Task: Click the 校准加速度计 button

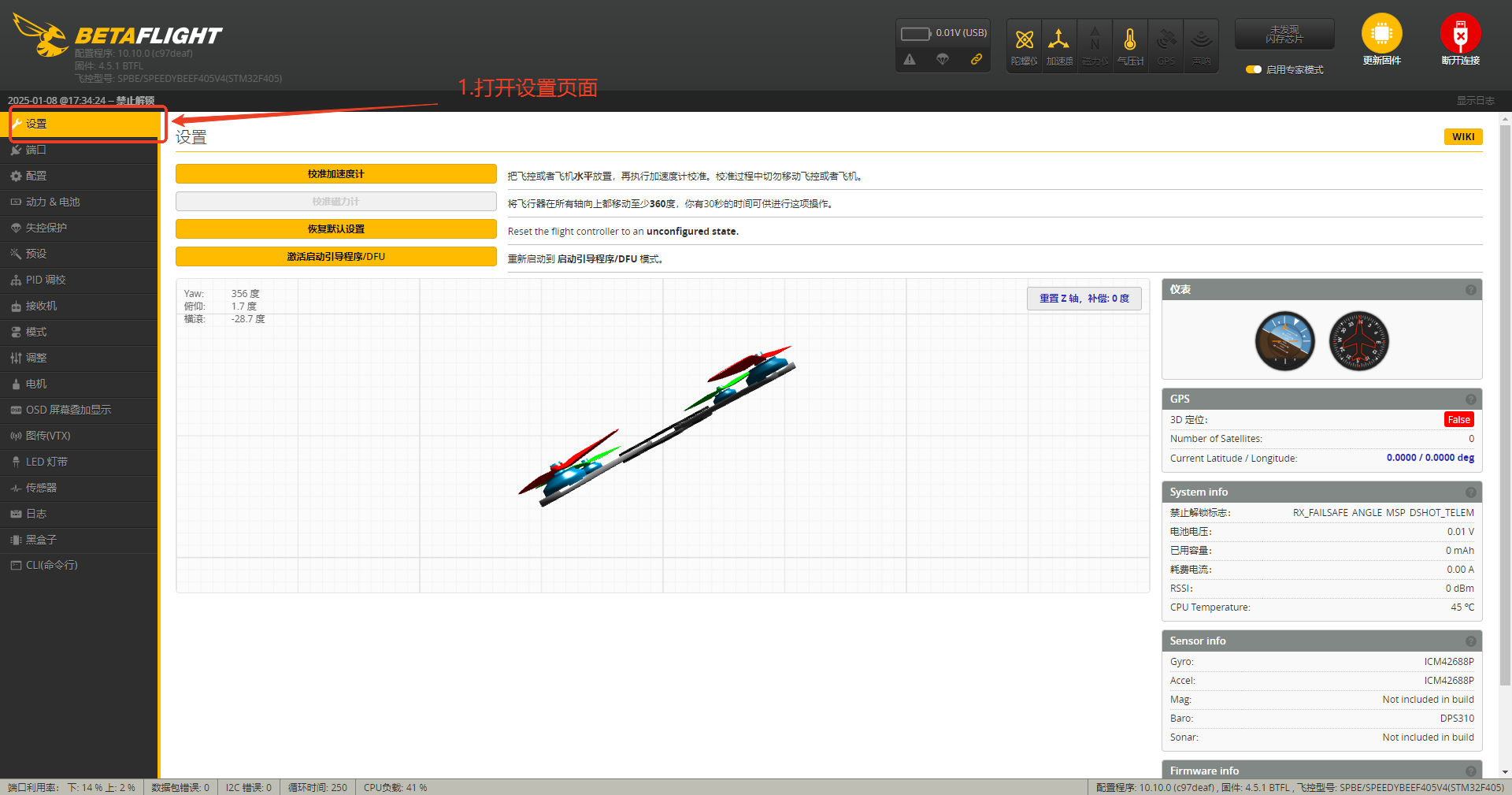Action: coord(336,174)
